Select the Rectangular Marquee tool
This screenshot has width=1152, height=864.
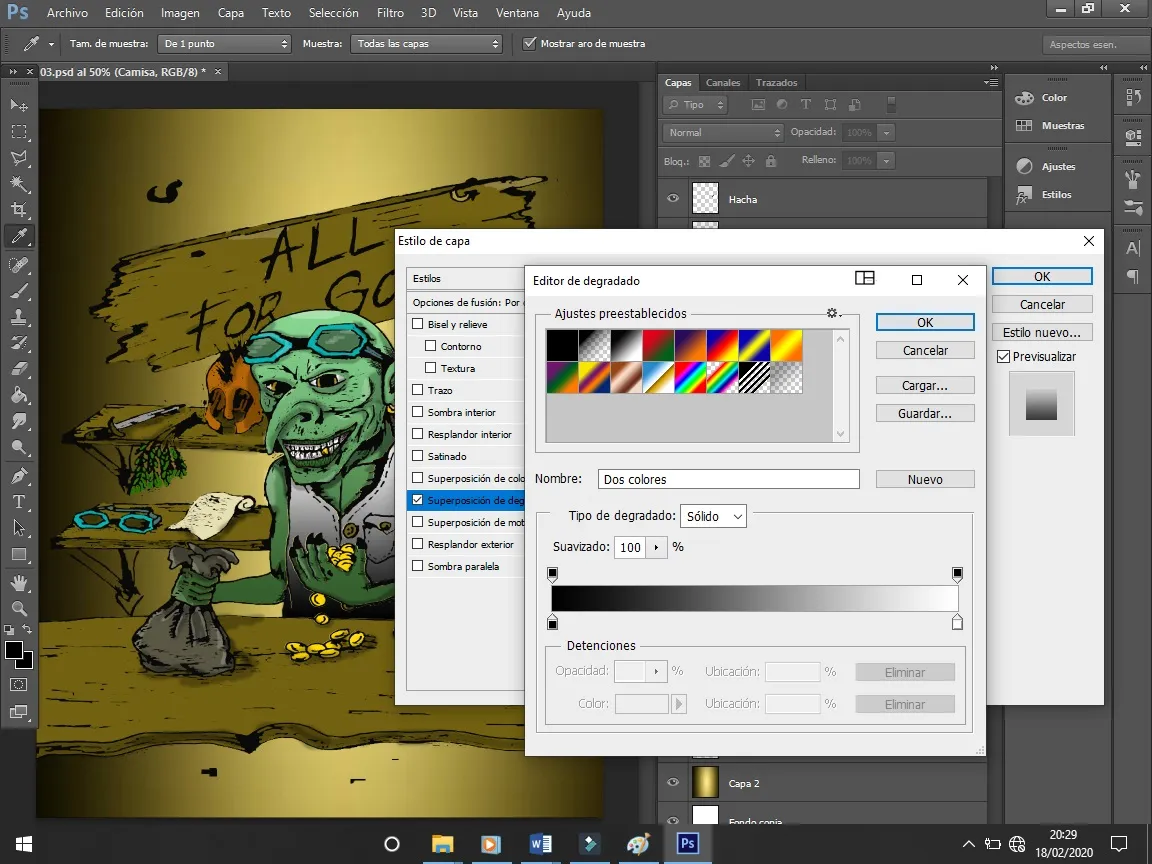click(19, 132)
